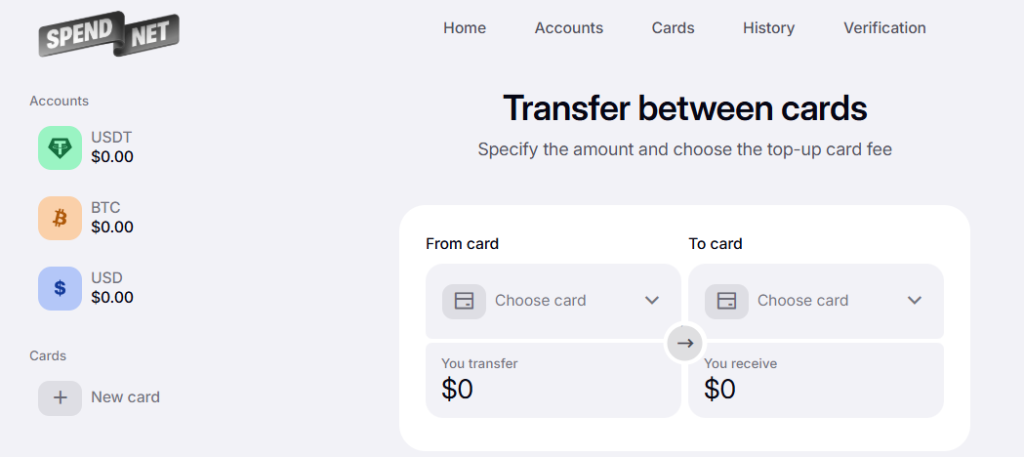The image size is (1024, 457).
Task: Open the Verification menu item
Action: (884, 28)
